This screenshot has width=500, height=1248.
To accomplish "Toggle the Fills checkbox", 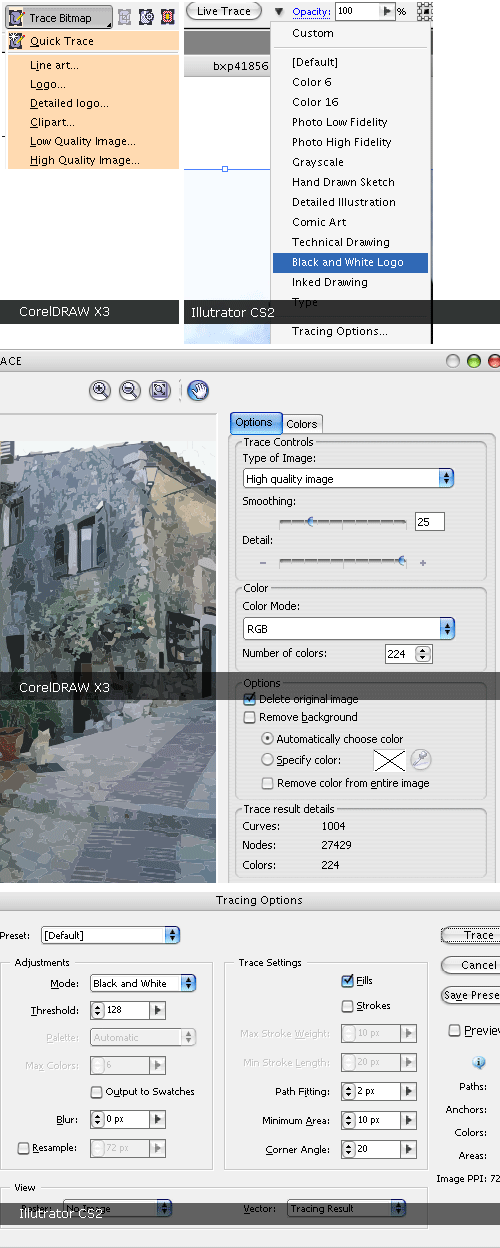I will (347, 981).
